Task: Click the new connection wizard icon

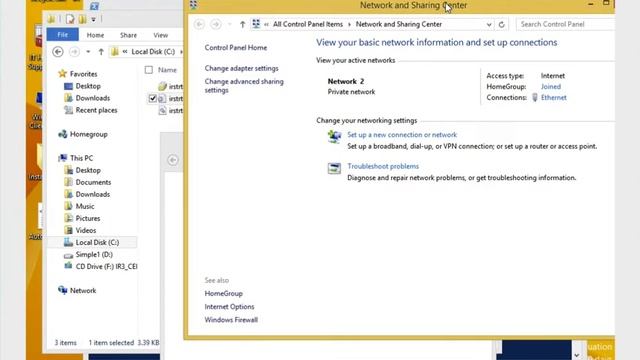Action: tap(334, 136)
